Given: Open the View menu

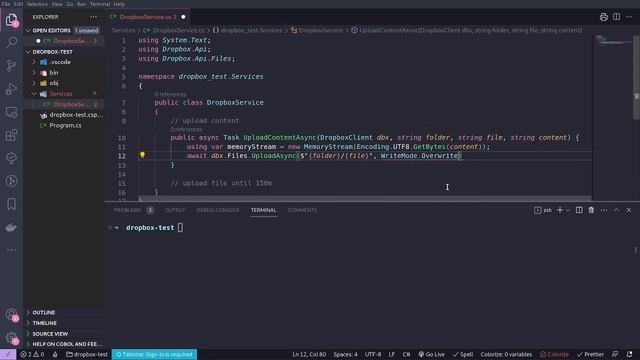Looking at the screenshot, I should (57, 4).
